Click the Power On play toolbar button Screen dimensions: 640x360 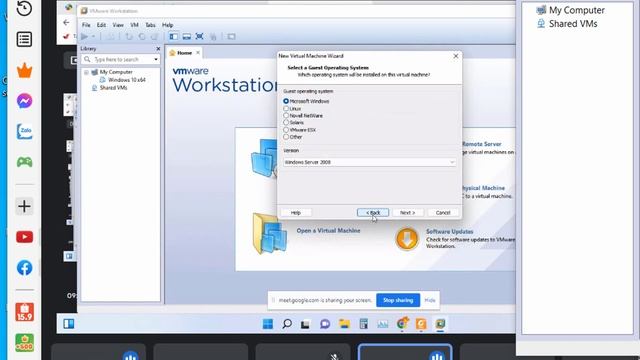pos(84,37)
